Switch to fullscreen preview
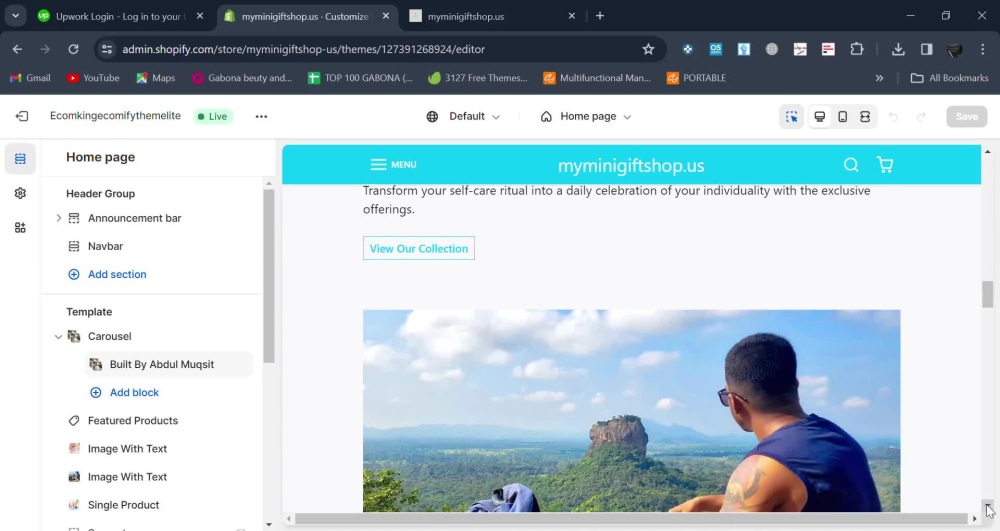Image resolution: width=1000 pixels, height=531 pixels. coord(865,117)
